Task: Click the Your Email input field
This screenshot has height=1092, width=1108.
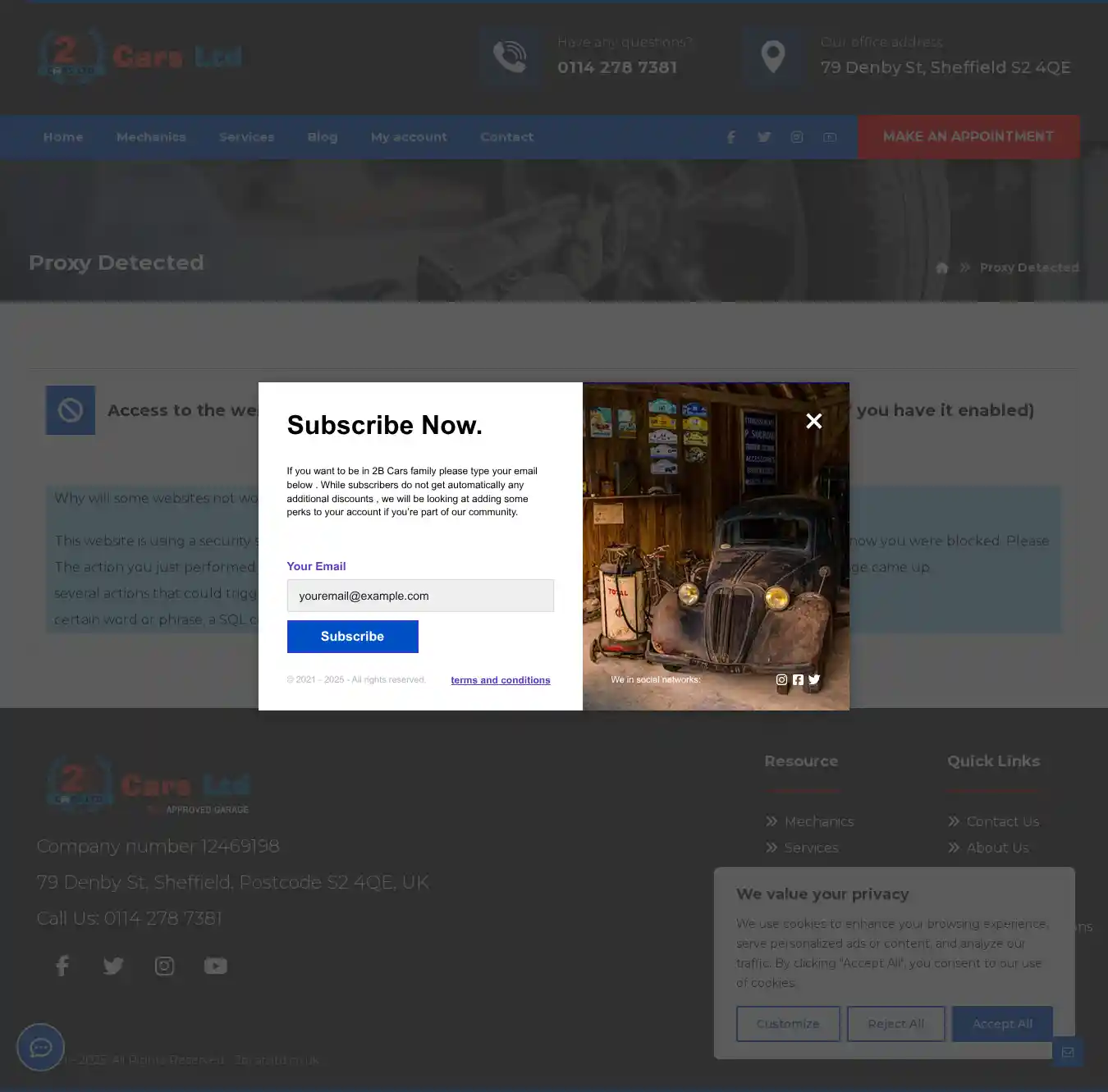Action: 420,596
